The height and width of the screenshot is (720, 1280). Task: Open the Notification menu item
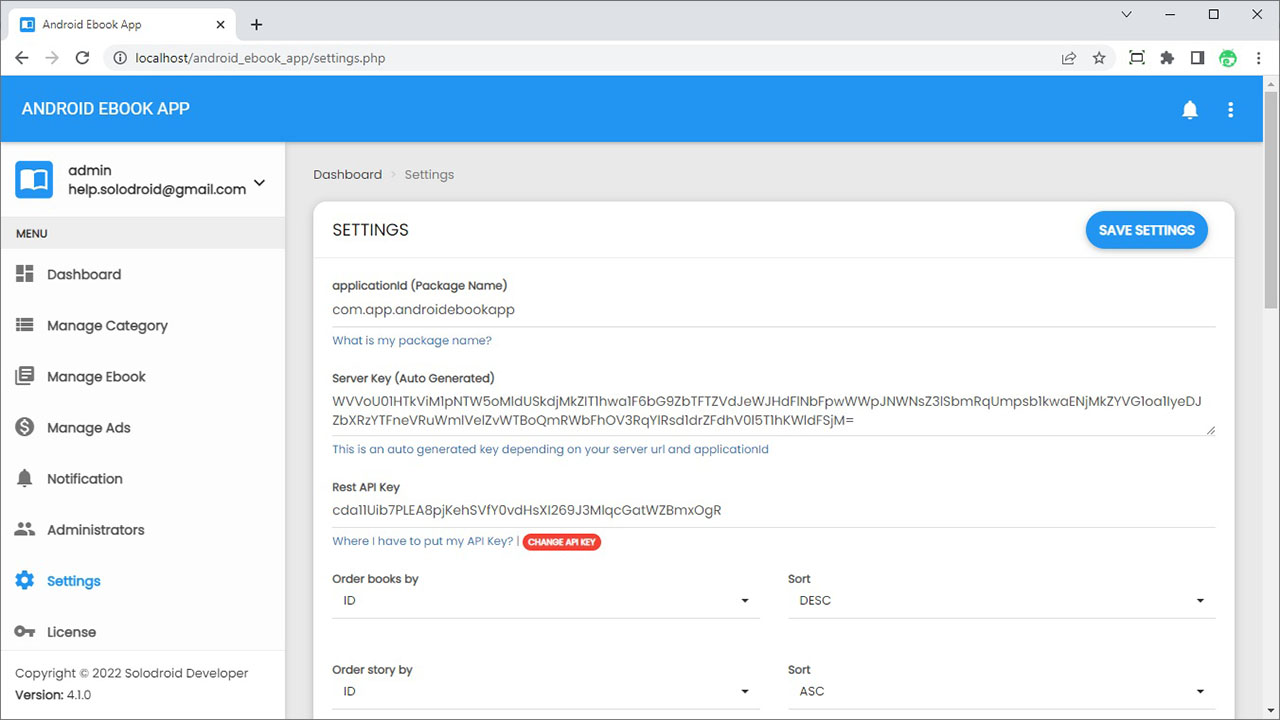pos(85,479)
